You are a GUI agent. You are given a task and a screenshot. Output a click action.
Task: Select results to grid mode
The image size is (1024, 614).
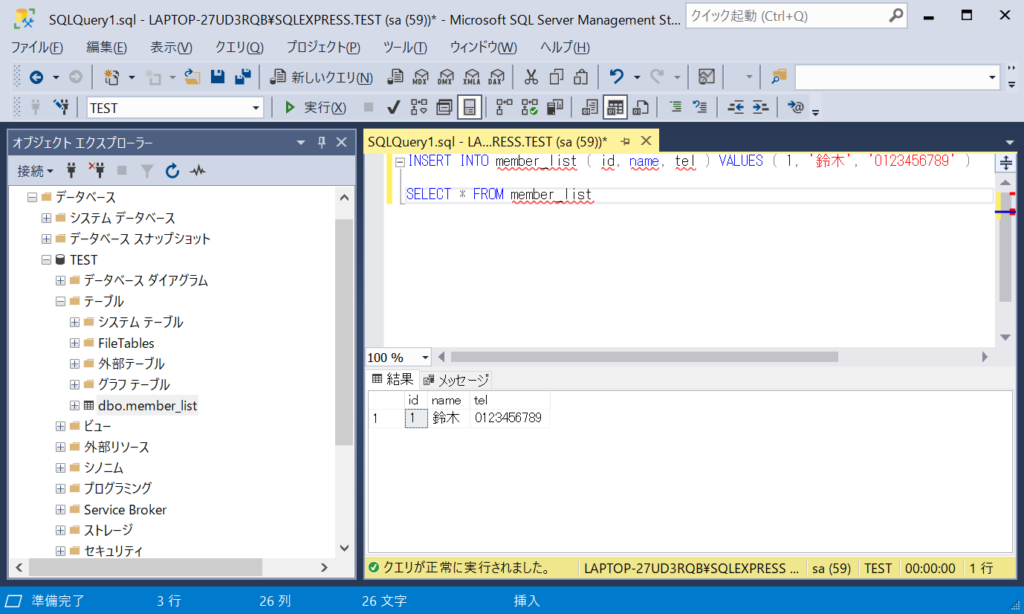coord(615,107)
